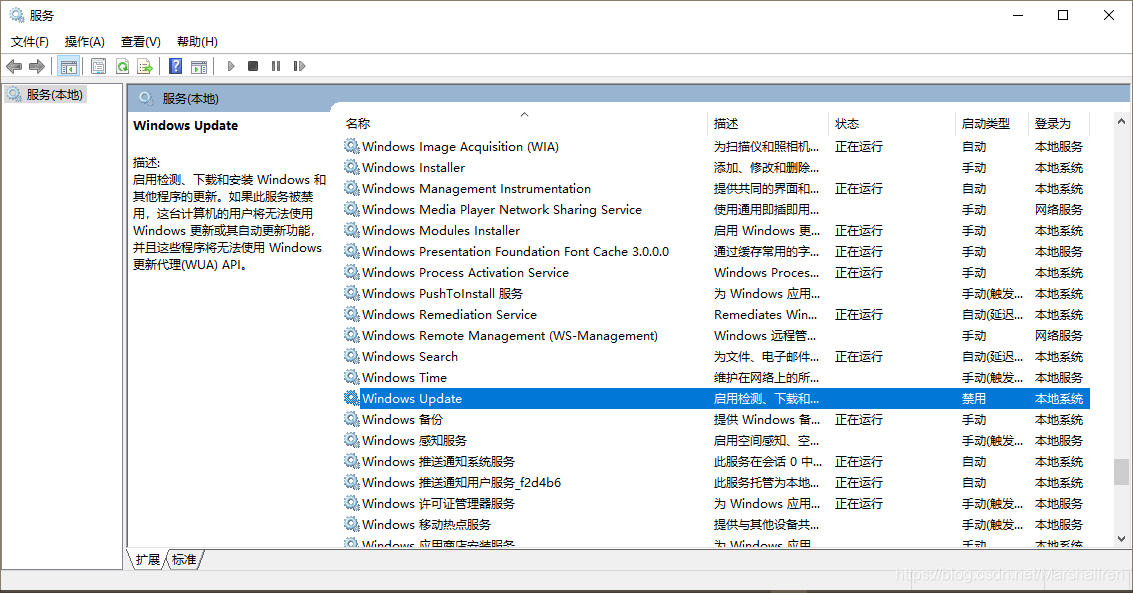
Task: Click gear icon of Windows Modules Installer
Action: 351,230
